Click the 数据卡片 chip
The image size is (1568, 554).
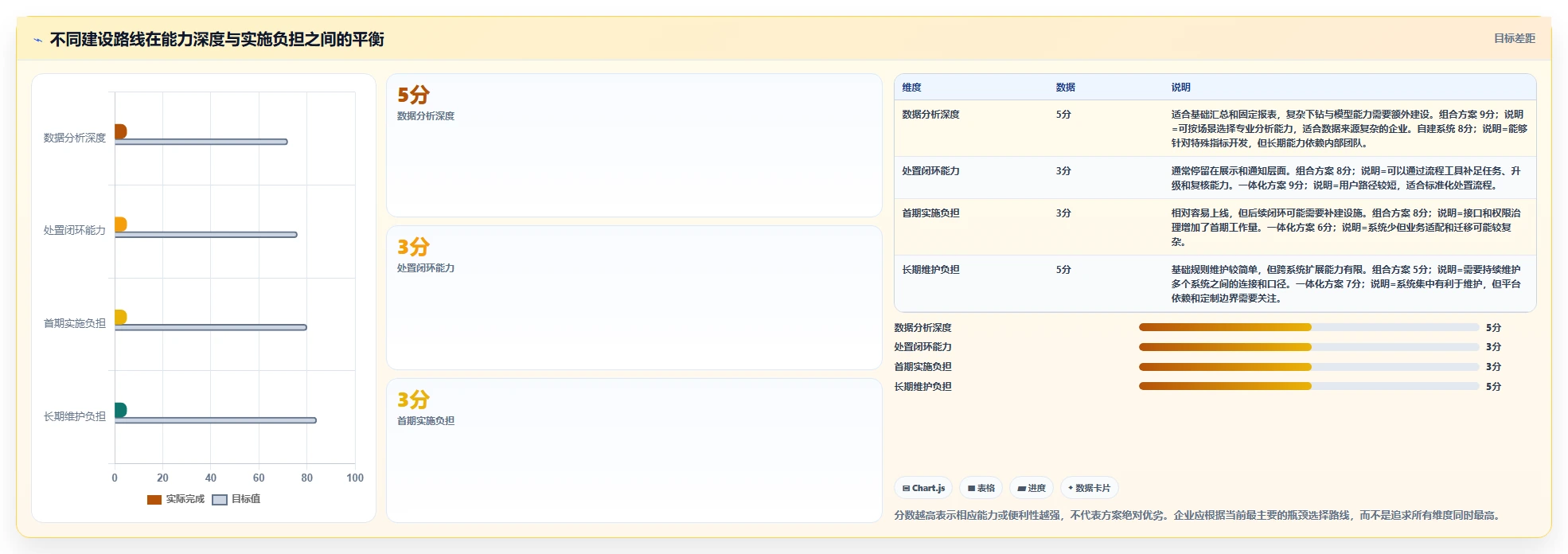[x=1089, y=488]
